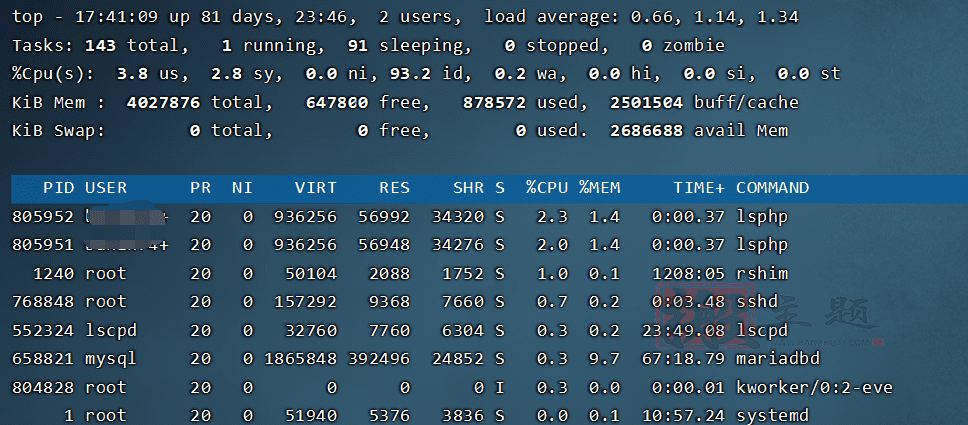
Task: Click the mariadbd %MEM value 9.7
Action: coord(604,359)
